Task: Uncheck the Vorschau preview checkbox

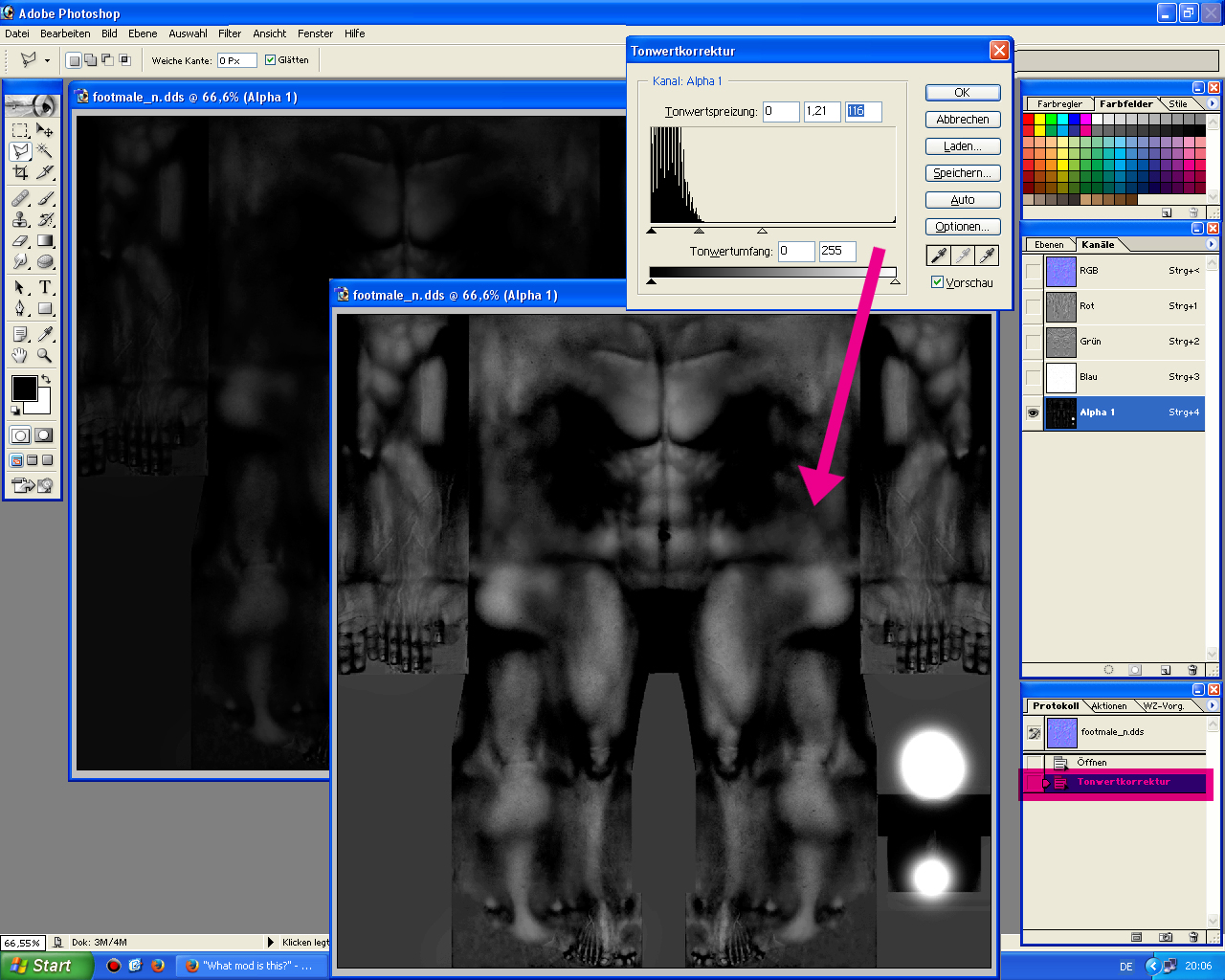Action: 938,282
